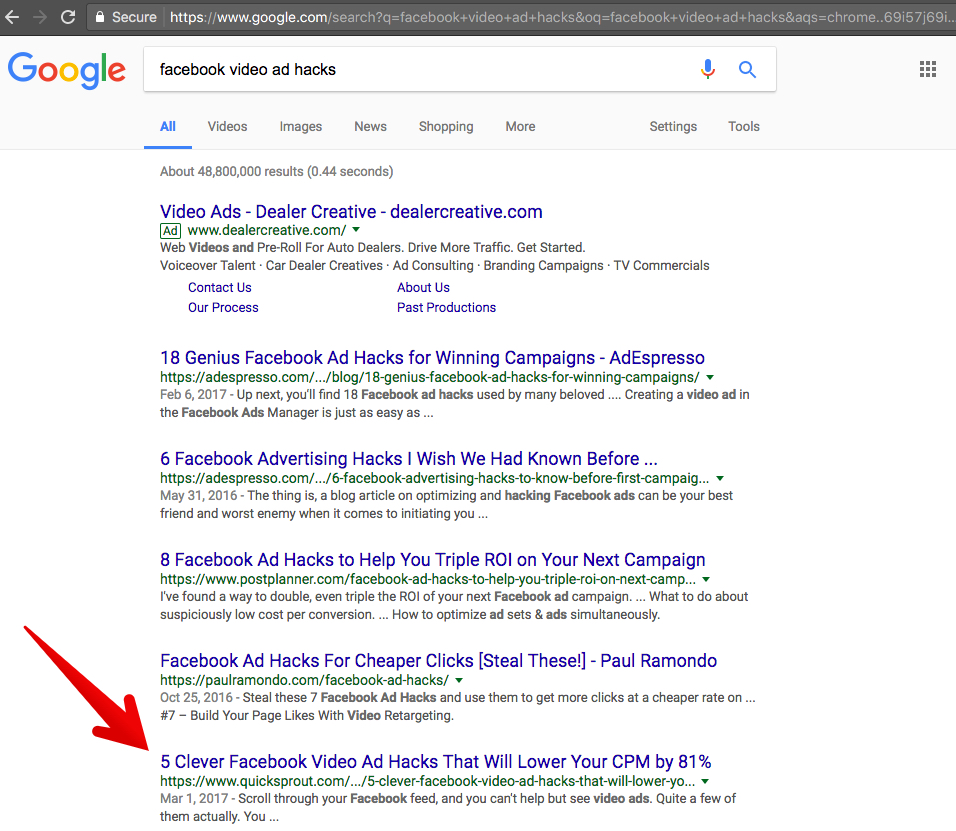Open 5 Clever Facebook Video Ad Hacks result
This screenshot has width=956, height=831.
pos(435,761)
